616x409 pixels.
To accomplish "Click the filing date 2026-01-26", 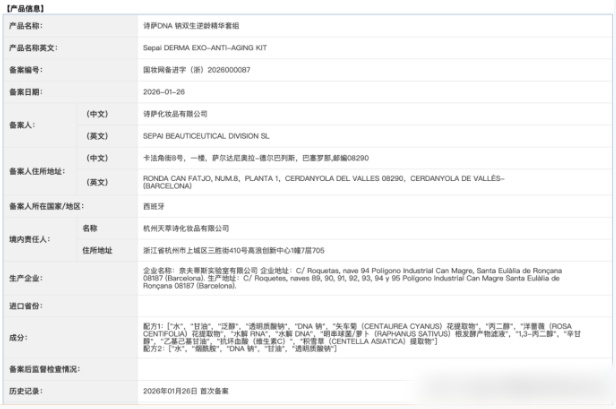I will [164, 92].
